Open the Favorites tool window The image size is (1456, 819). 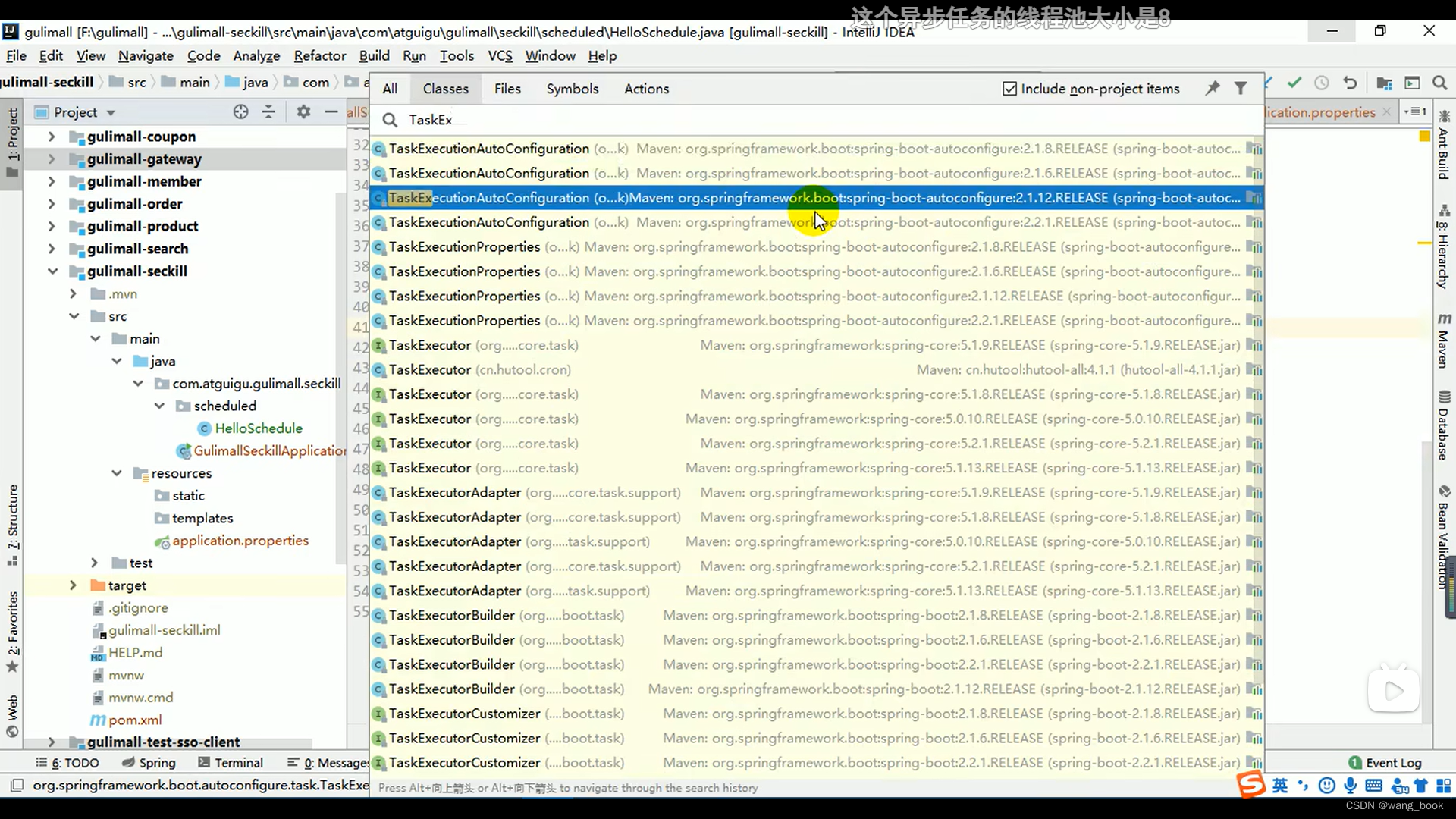[13, 631]
